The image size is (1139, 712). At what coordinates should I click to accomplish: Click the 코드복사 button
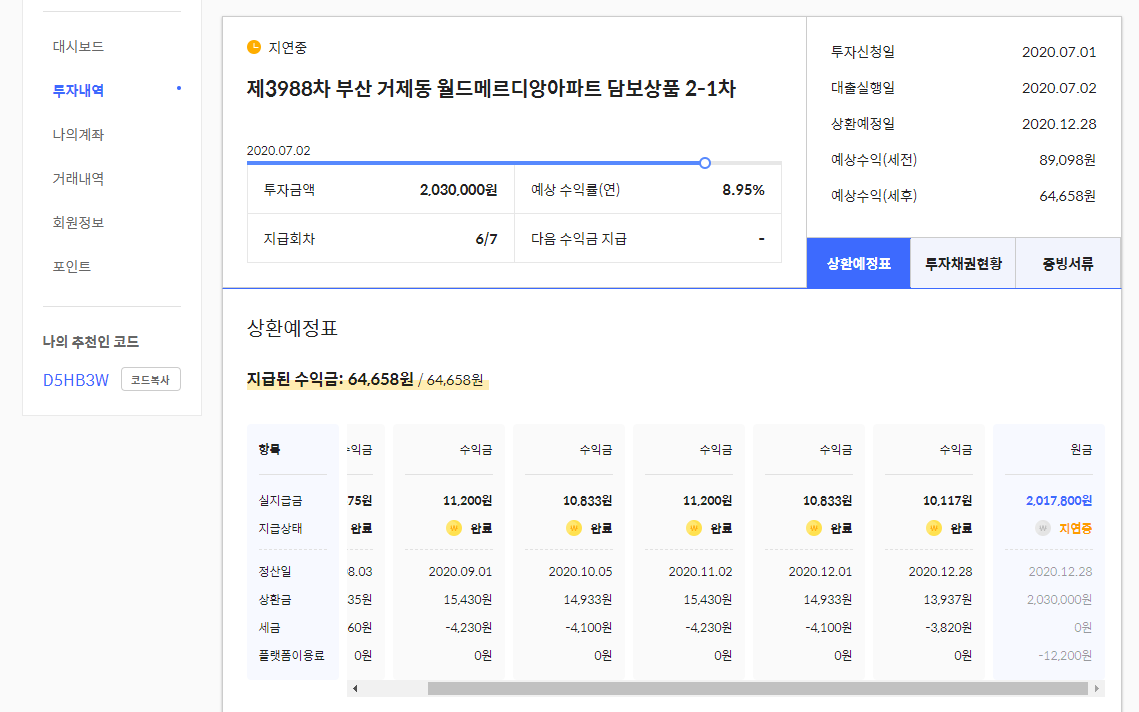click(x=150, y=379)
